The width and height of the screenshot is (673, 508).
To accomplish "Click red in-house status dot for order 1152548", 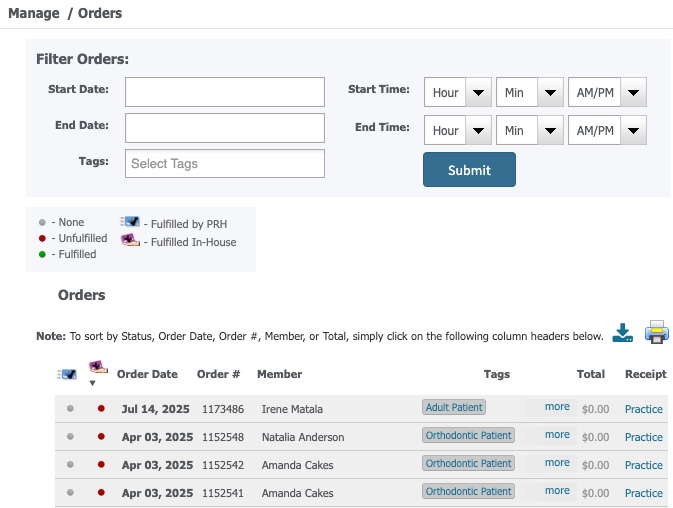I will coord(101,436).
